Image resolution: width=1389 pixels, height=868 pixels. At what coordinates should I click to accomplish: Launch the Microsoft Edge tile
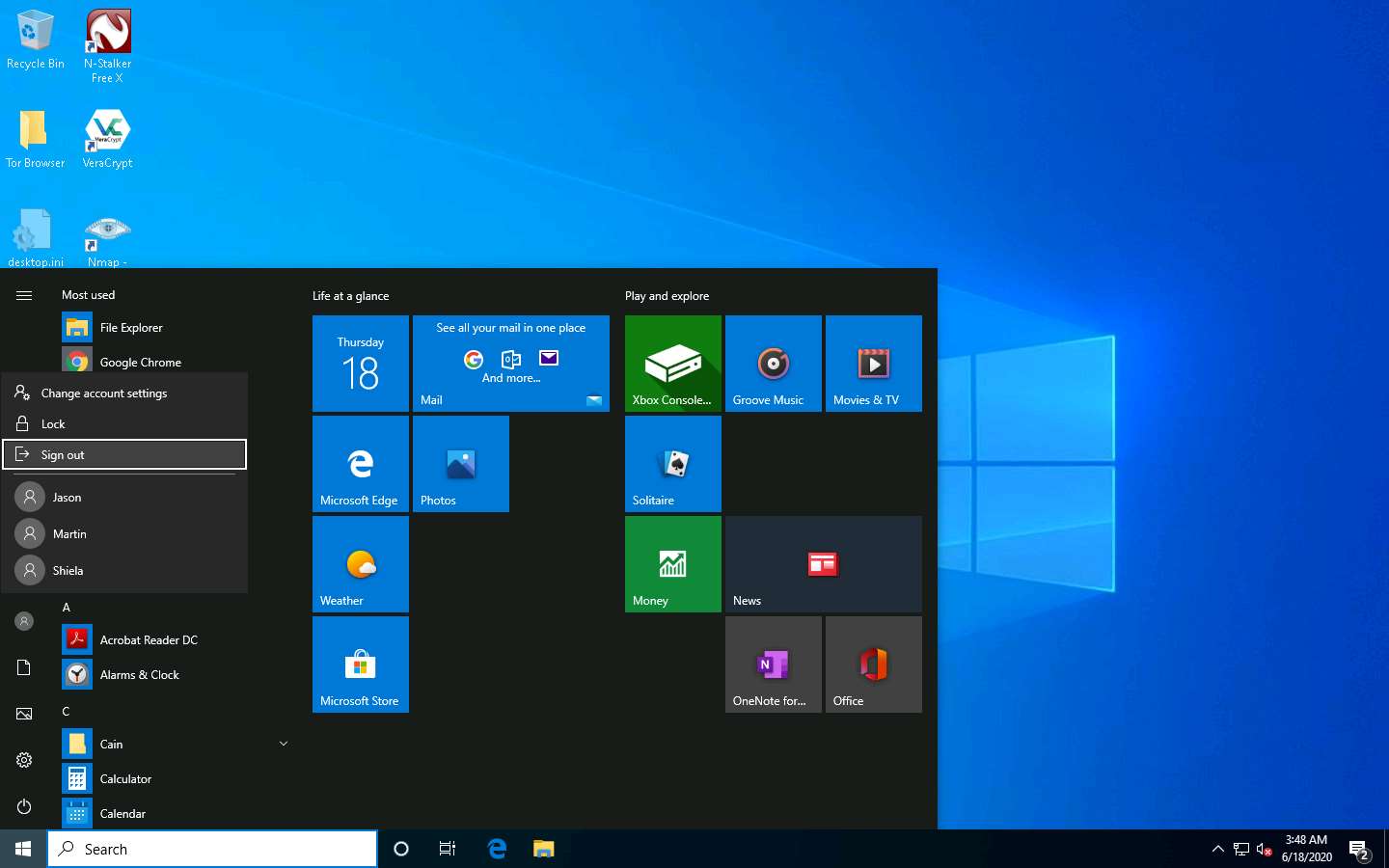361,464
